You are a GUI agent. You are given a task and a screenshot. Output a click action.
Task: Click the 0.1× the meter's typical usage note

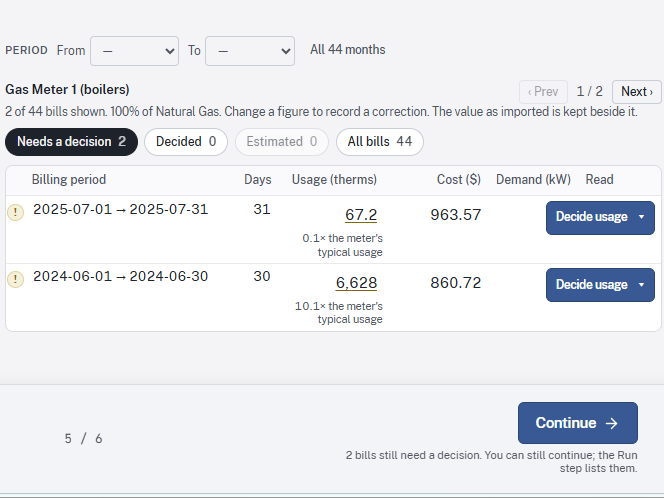(x=343, y=245)
